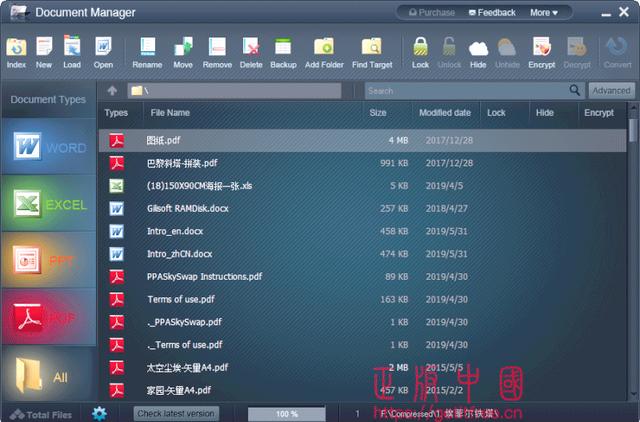Show All document types

tap(49, 374)
